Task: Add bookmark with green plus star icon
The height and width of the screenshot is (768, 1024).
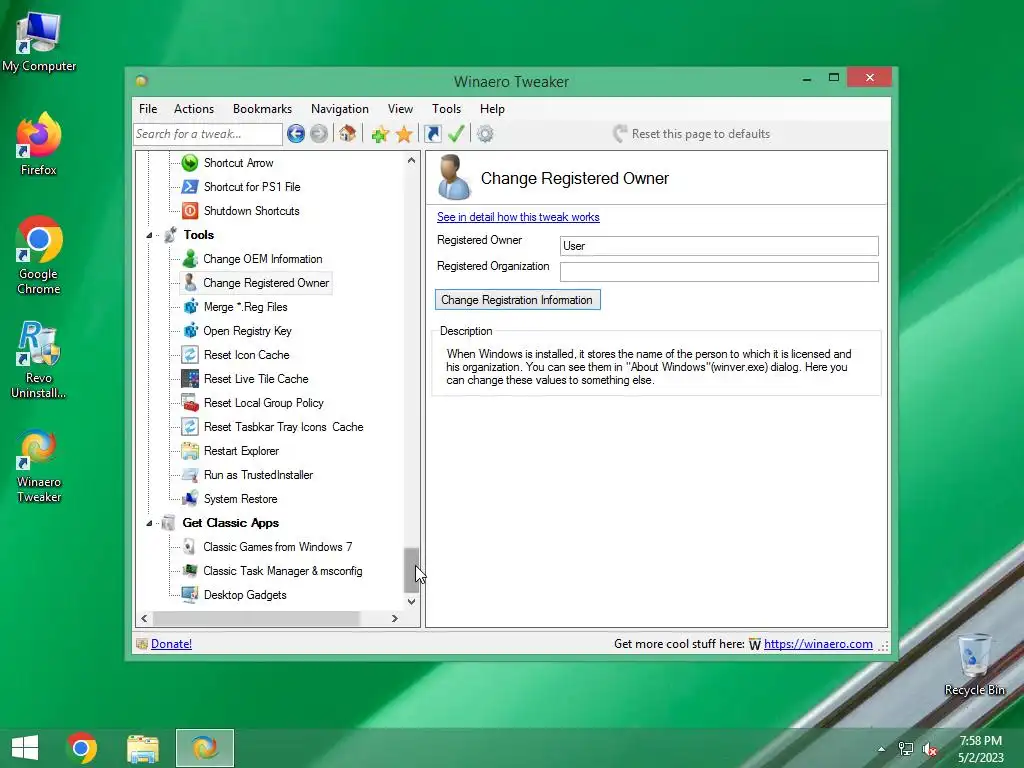Action: tap(380, 134)
